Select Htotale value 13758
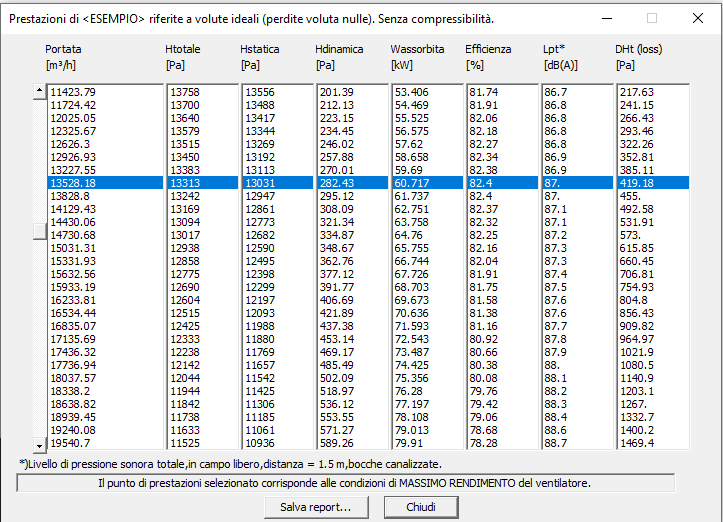723x522 pixels. (x=185, y=92)
